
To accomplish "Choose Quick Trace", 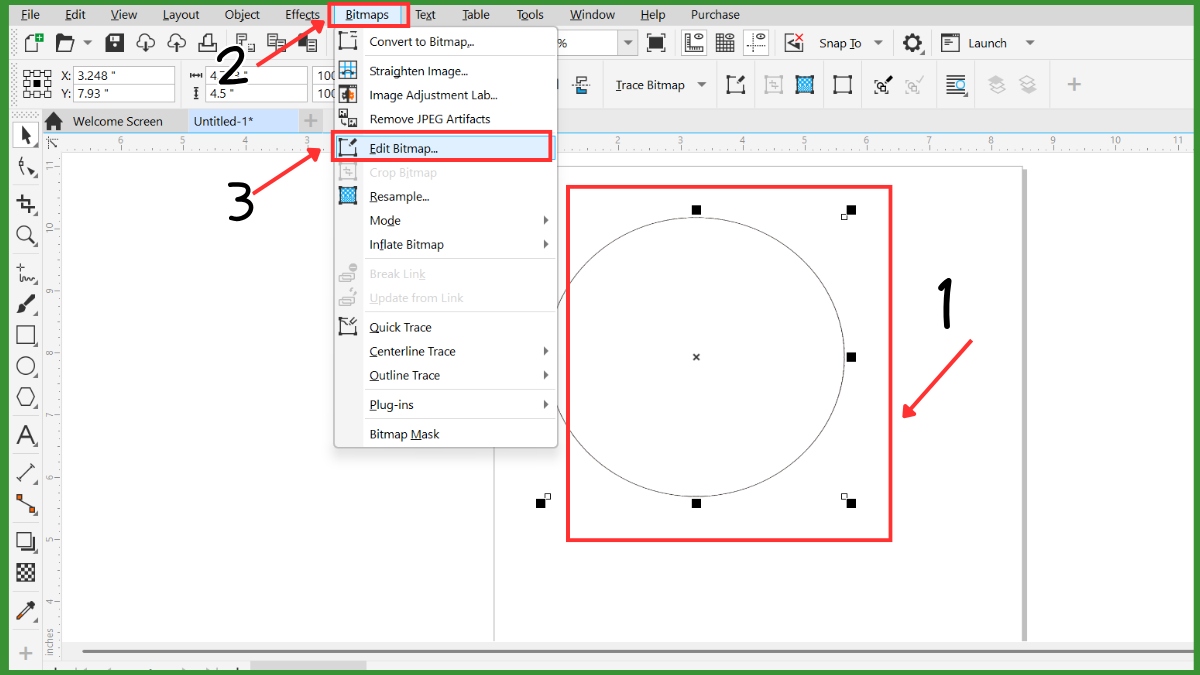I will (445, 327).
